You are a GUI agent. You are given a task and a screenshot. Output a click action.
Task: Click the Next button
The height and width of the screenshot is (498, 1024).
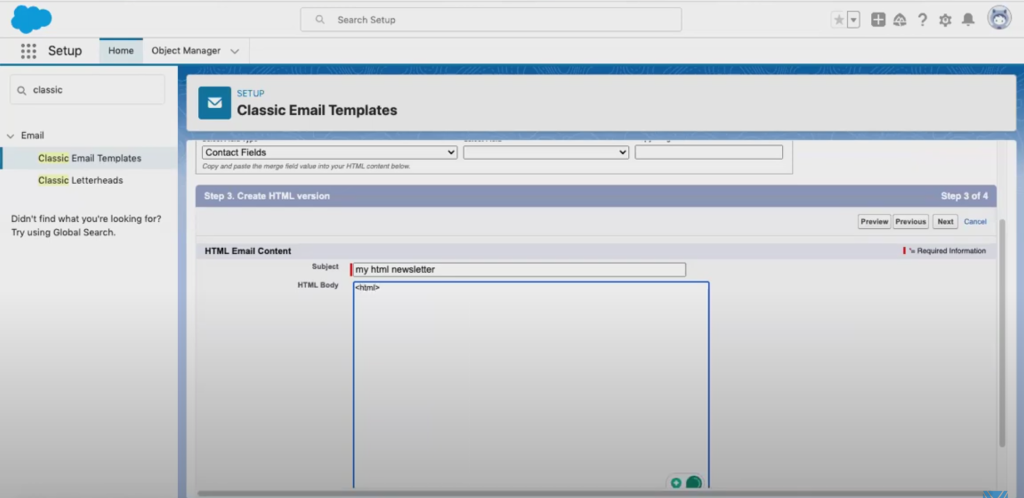[946, 222]
